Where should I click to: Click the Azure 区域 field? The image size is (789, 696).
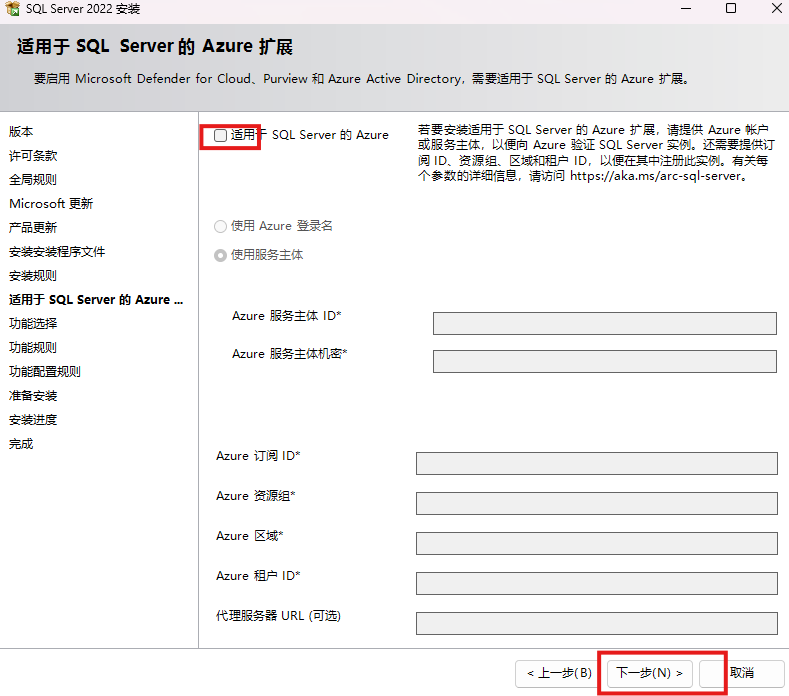(x=596, y=543)
